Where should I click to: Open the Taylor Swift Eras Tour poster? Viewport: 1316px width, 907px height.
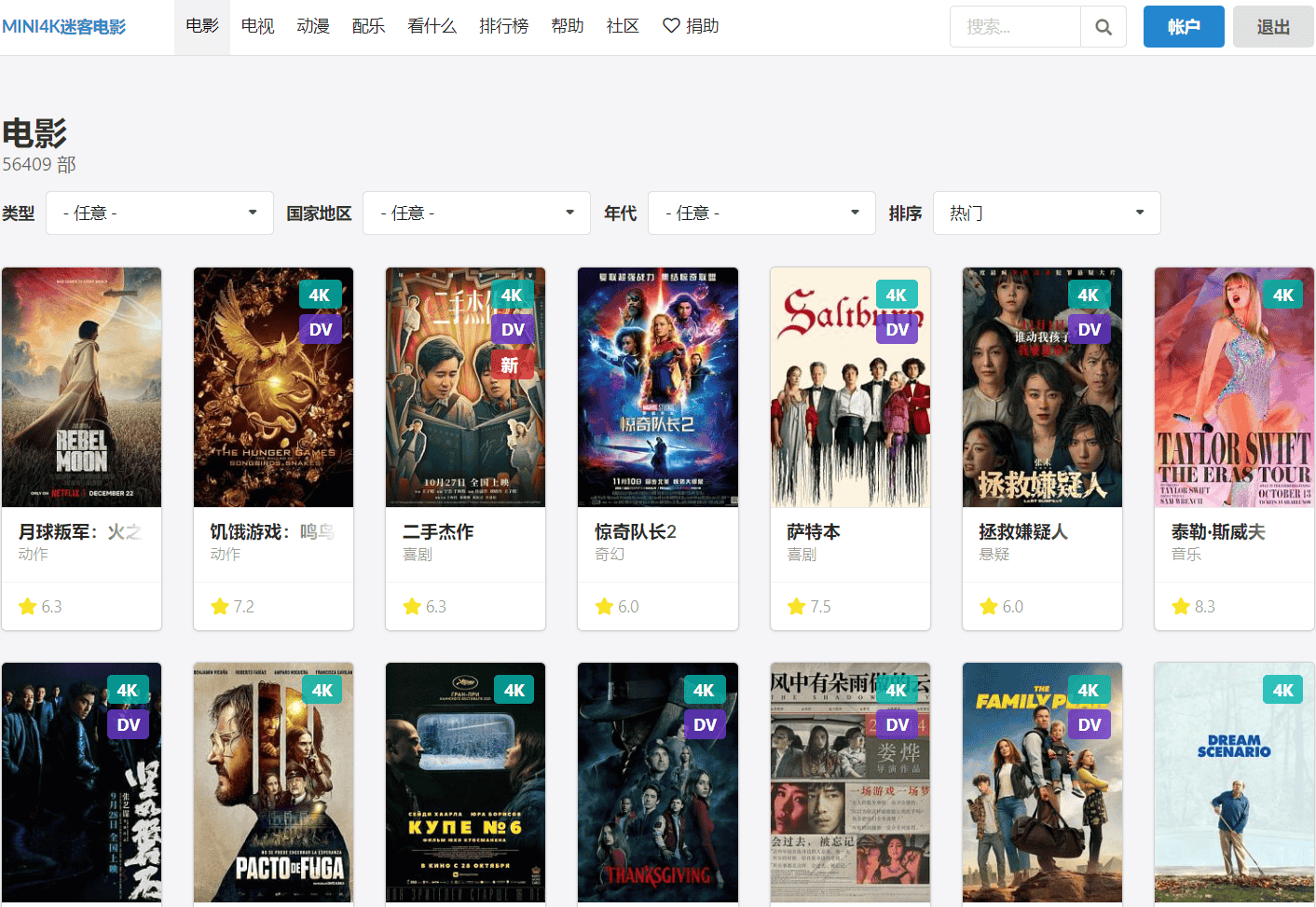(x=1234, y=388)
